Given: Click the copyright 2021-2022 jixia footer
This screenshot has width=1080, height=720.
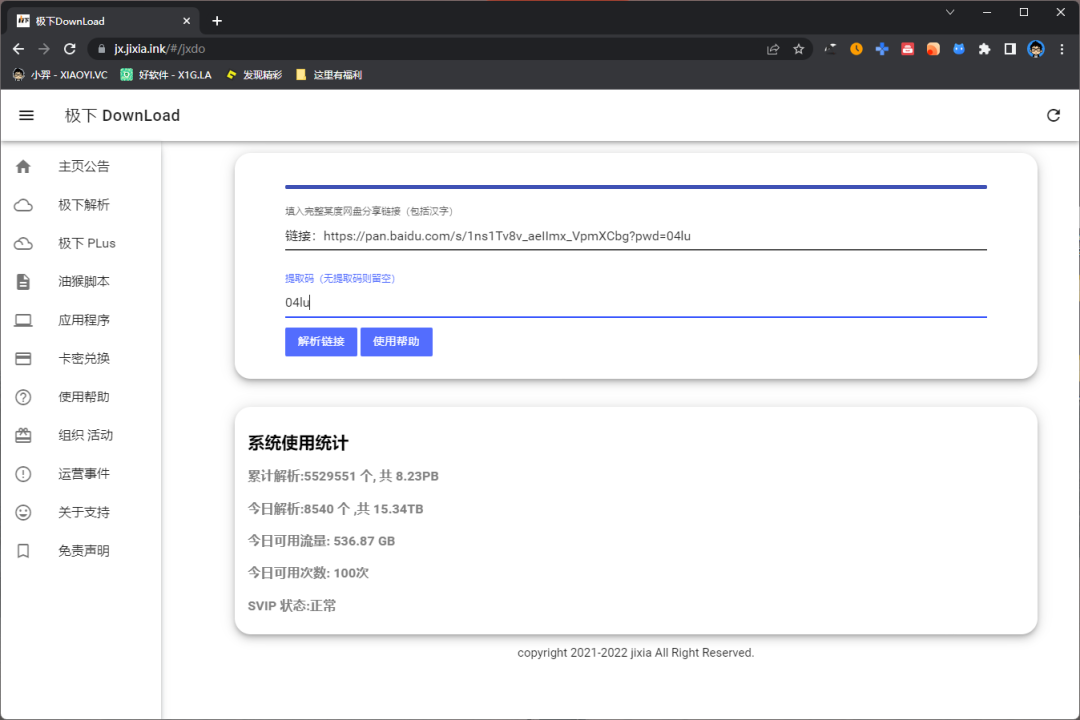Looking at the screenshot, I should 636,652.
